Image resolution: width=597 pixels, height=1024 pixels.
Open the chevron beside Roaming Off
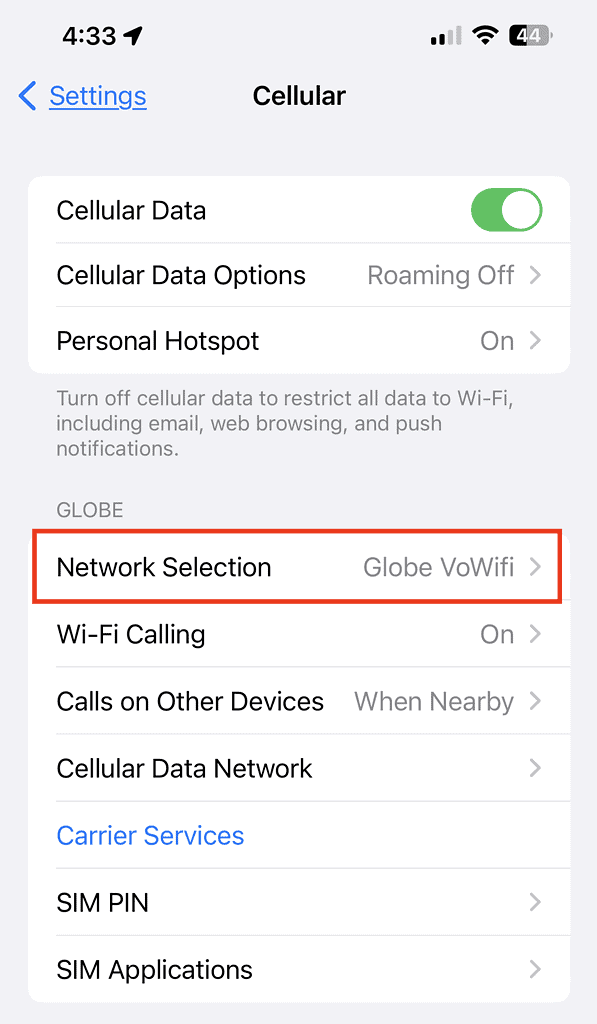point(535,275)
